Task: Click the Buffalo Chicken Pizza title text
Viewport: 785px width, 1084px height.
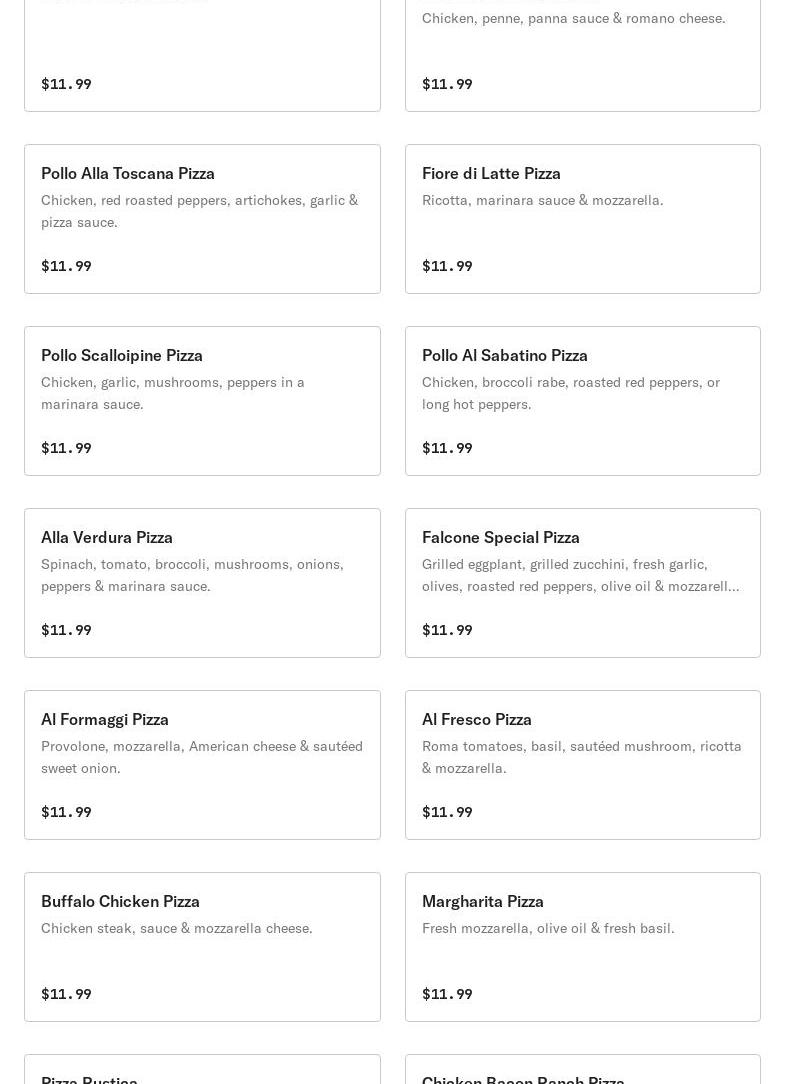Action: point(120,901)
